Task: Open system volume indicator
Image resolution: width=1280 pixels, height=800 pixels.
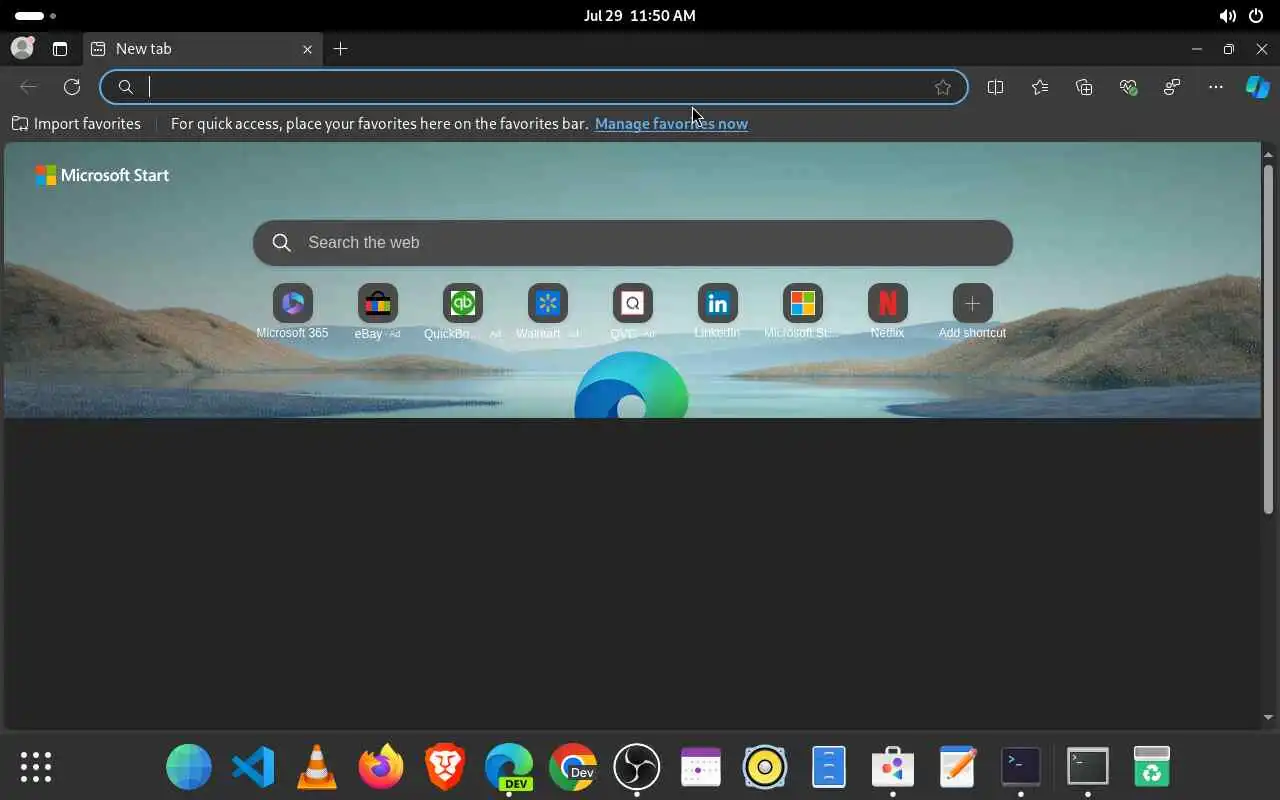Action: click(x=1227, y=16)
